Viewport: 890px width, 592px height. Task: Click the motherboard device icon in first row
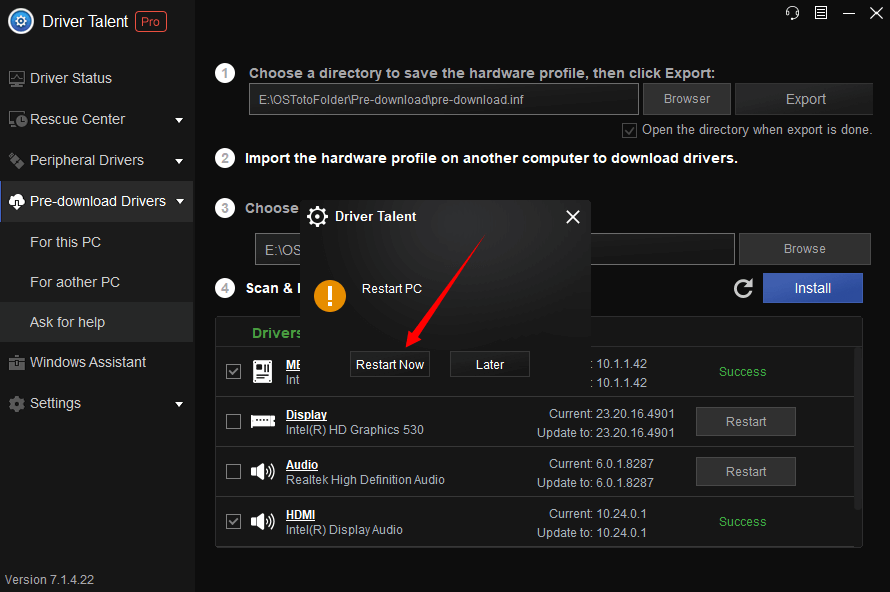[x=262, y=372]
